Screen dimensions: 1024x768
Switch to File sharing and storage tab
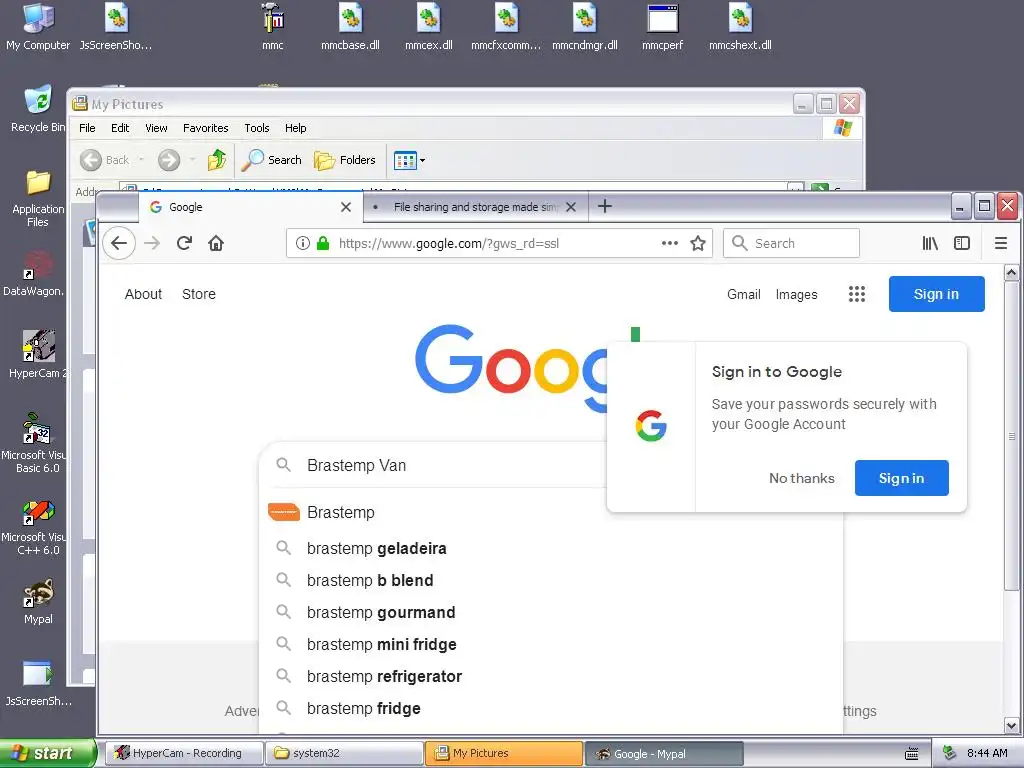click(x=475, y=207)
